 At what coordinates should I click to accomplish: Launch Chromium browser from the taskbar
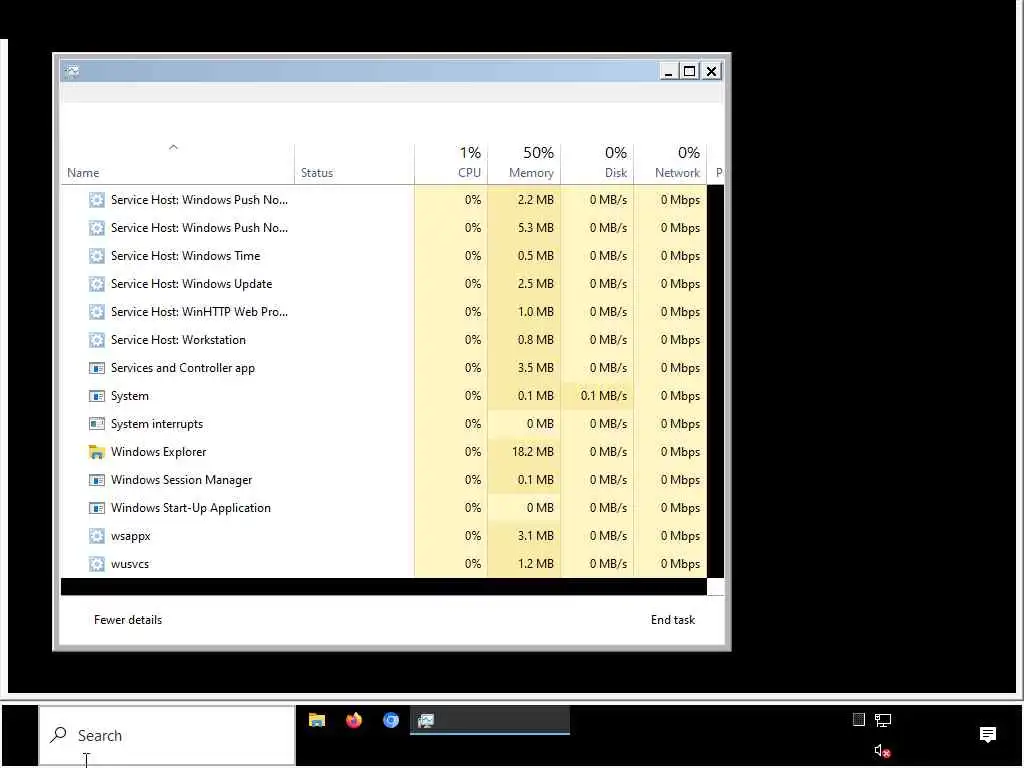tap(391, 720)
